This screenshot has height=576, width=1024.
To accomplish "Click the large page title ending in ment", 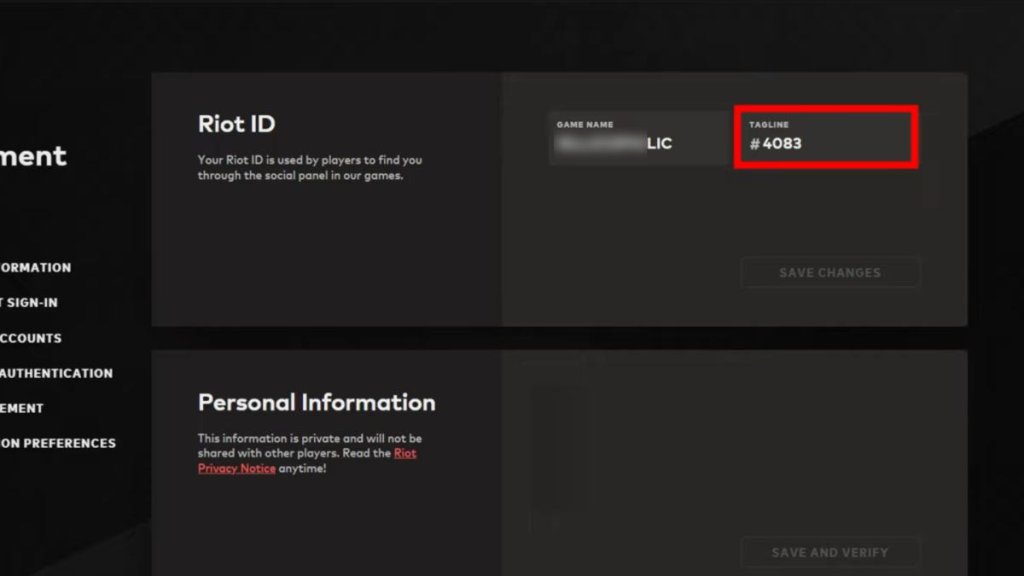I will tap(33, 156).
